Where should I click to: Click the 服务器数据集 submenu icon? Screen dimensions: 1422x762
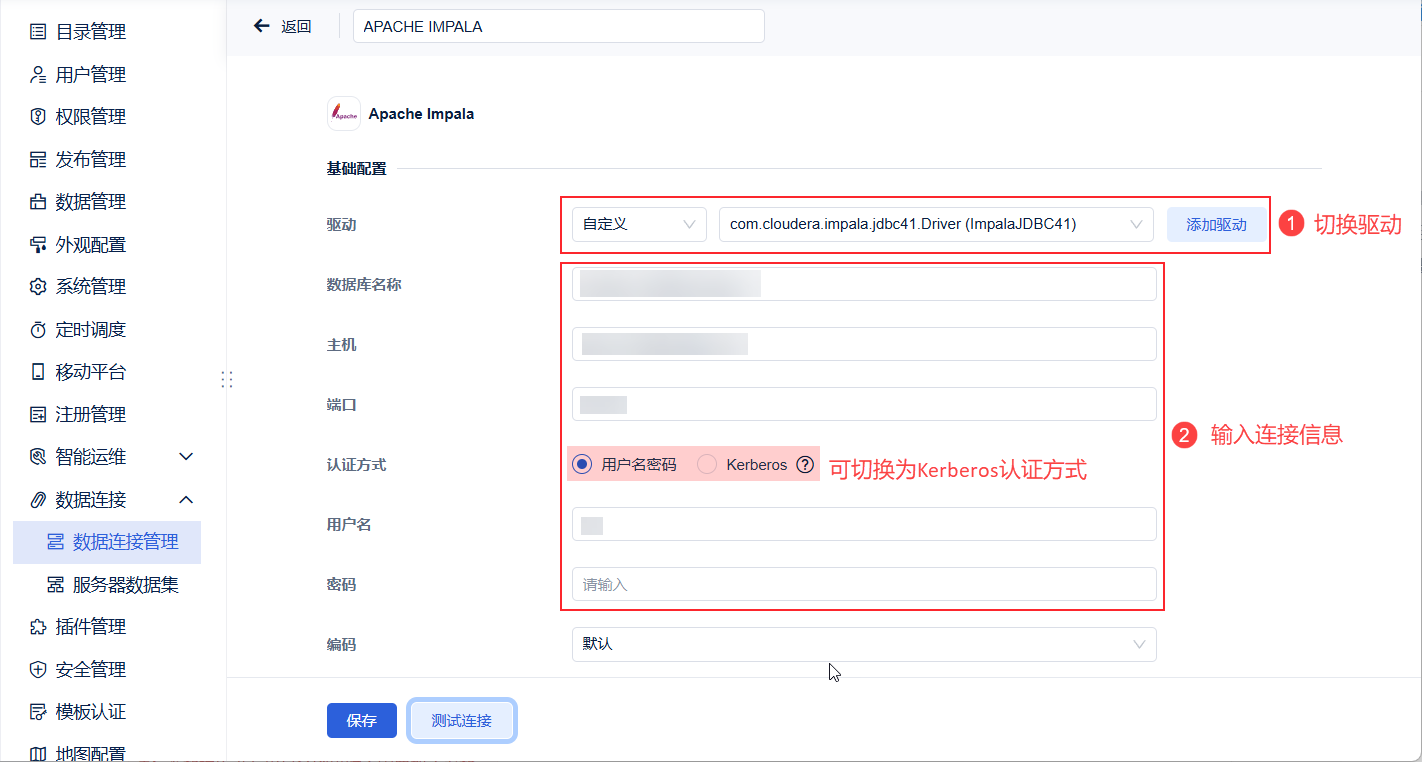click(x=56, y=585)
